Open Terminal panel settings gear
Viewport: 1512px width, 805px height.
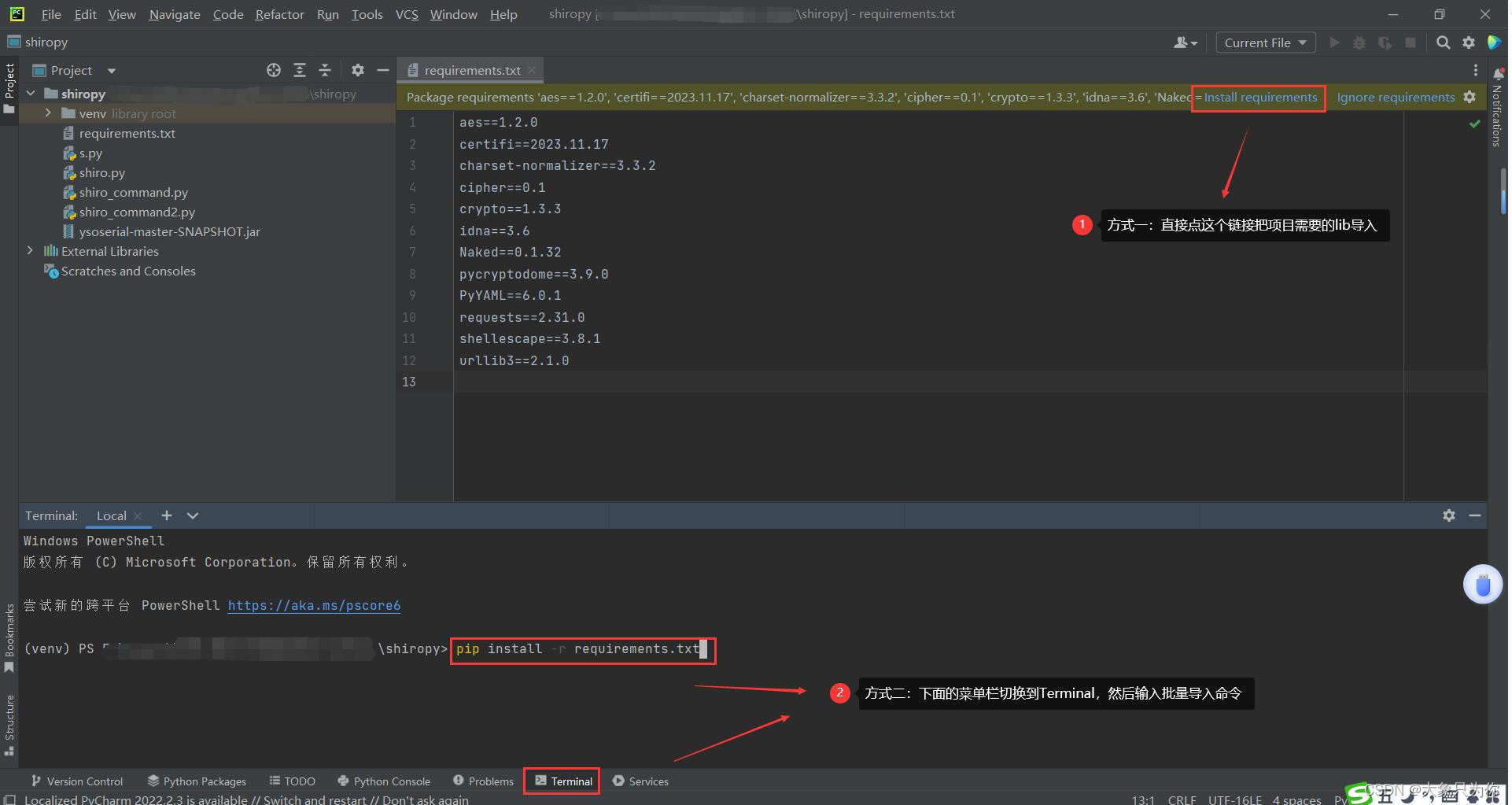[1449, 515]
